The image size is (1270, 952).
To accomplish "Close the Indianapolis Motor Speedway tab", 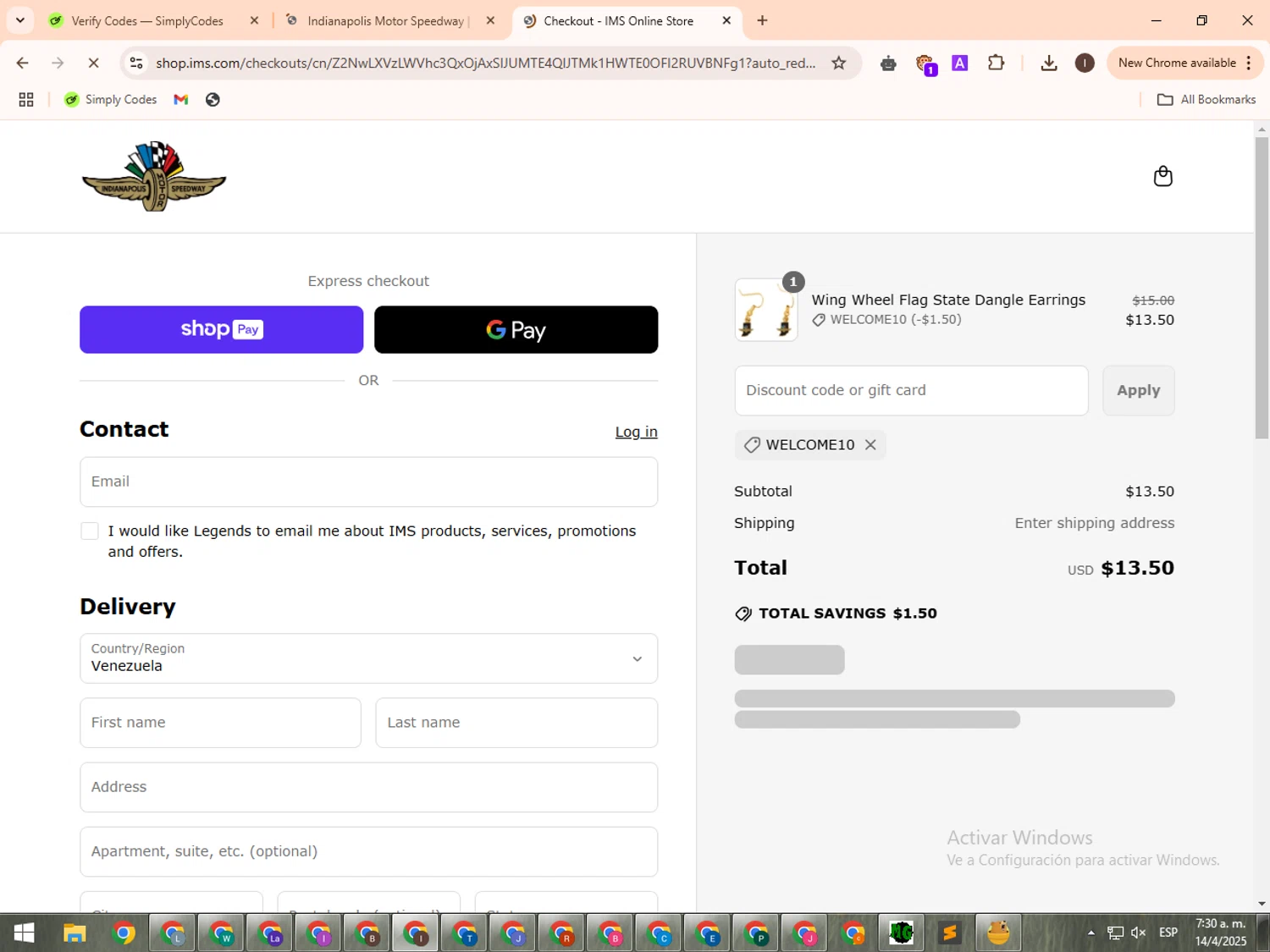I will 490,20.
